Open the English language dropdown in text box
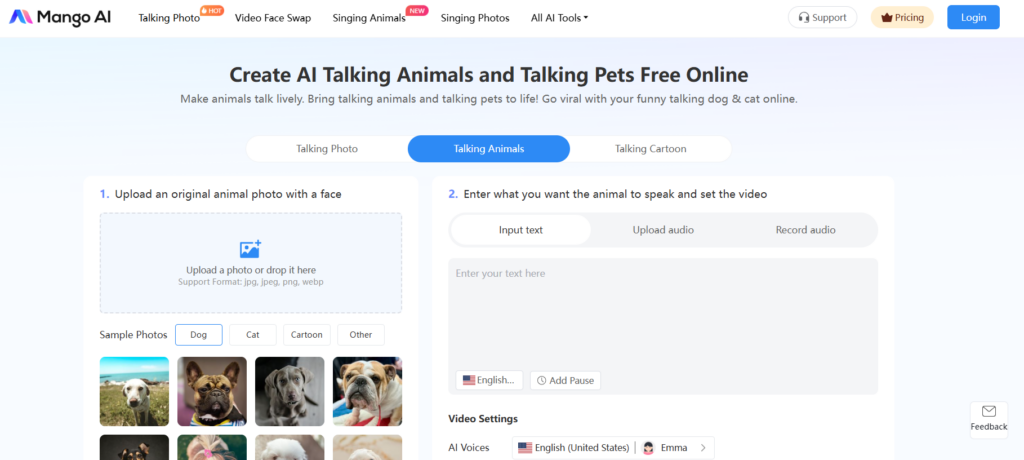The height and width of the screenshot is (460, 1024). [x=489, y=380]
